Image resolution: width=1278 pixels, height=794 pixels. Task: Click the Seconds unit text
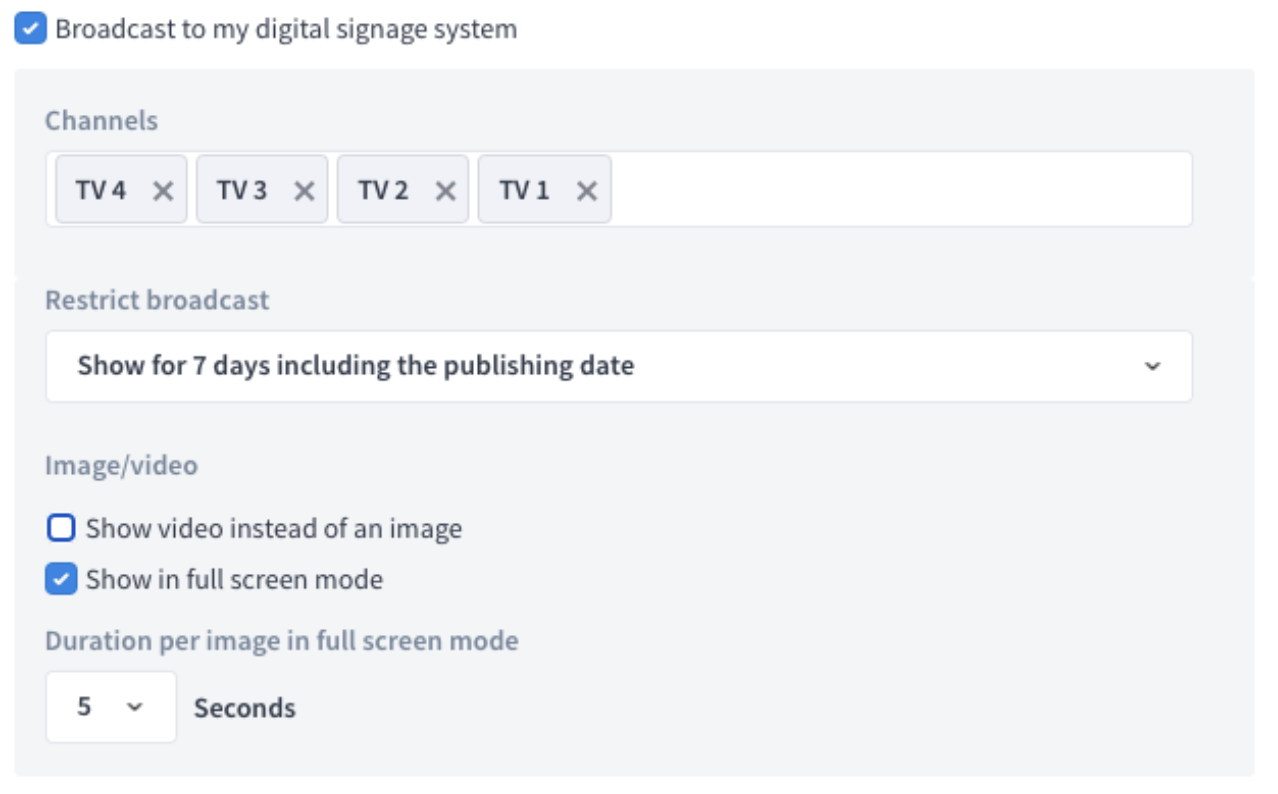point(245,708)
